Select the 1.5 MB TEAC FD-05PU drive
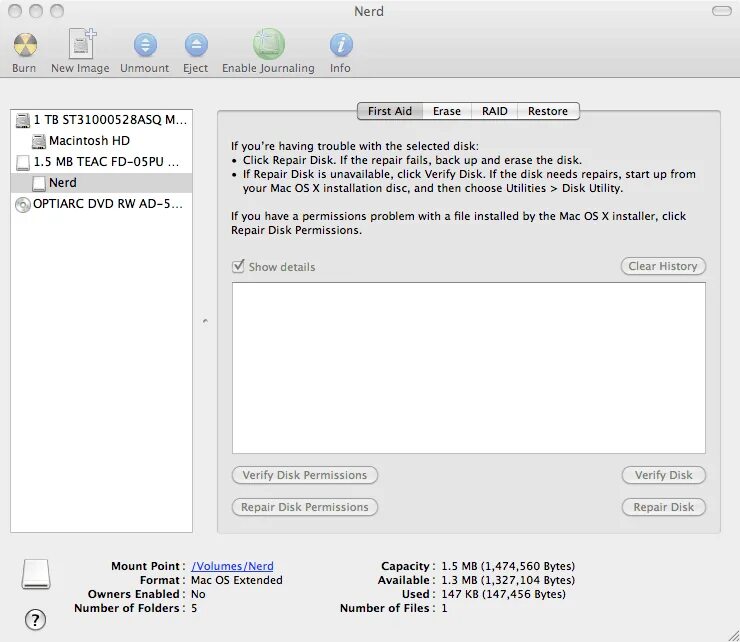Screen dimensions: 740x642 click(x=101, y=162)
